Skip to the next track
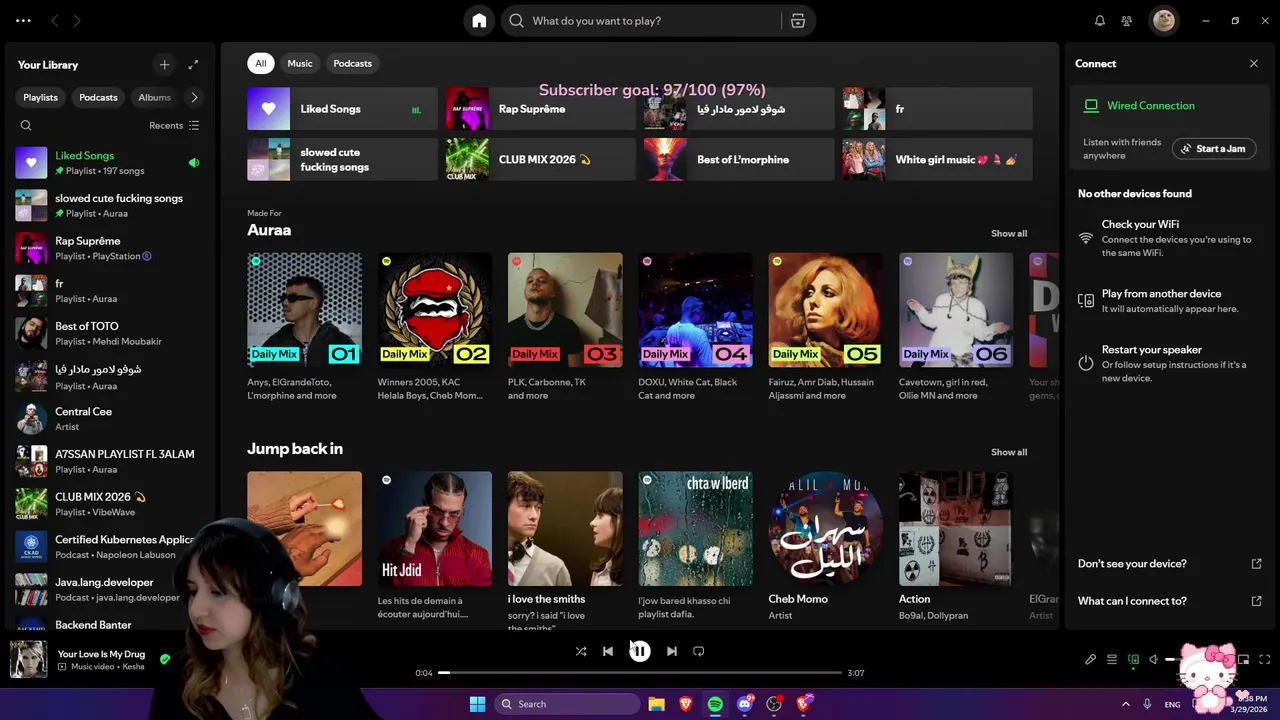The image size is (1280, 720). coord(672,651)
